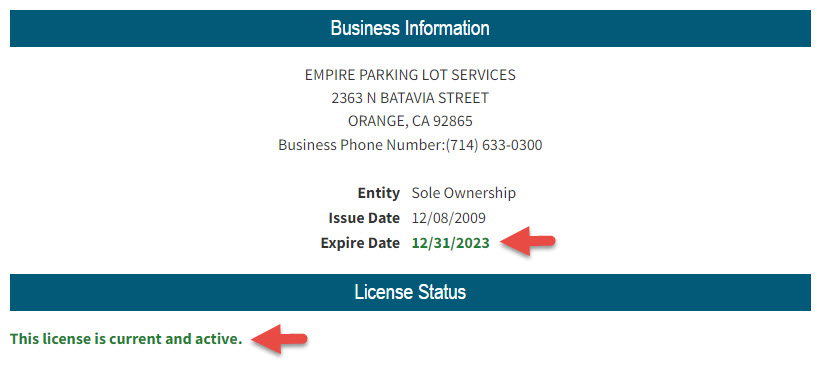
Task: Click 'This license is current and active' text
Action: point(126,339)
